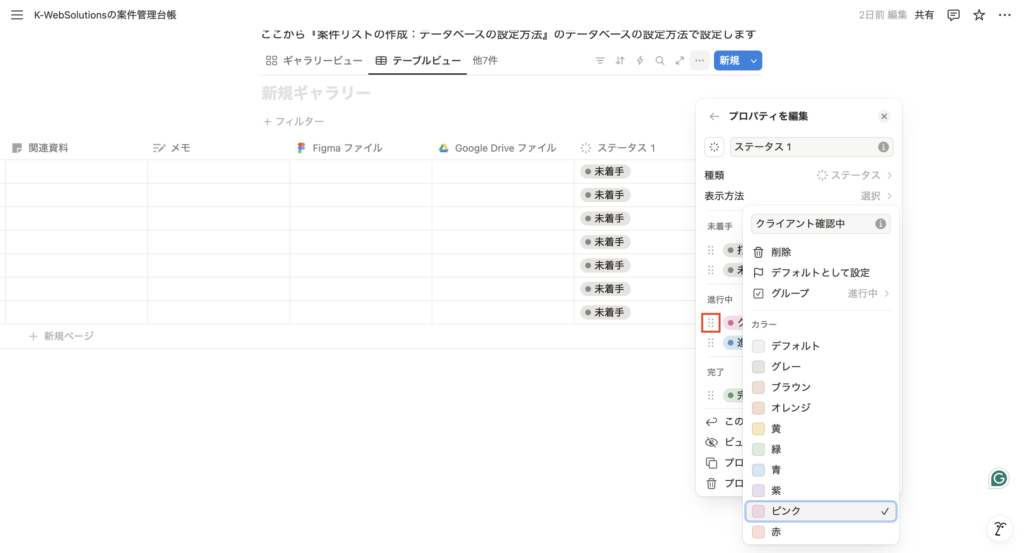Click the sort arrows icon

coord(620,61)
